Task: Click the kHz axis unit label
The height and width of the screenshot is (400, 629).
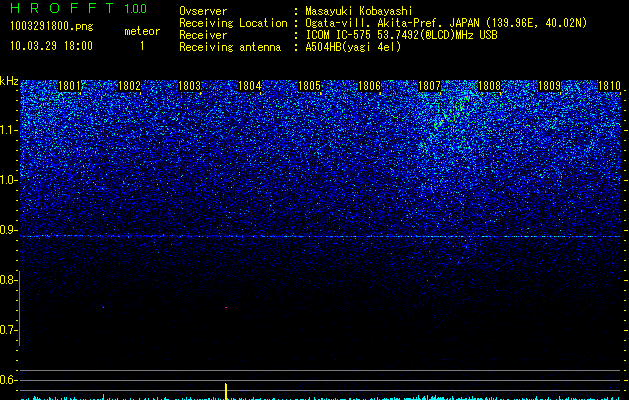Action: [9, 81]
